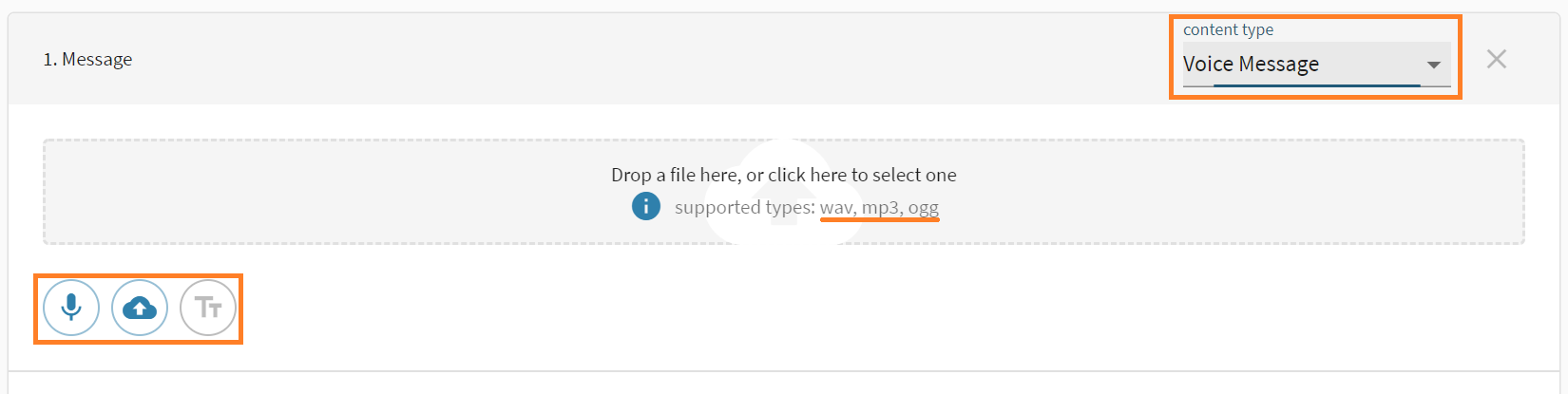
Task: Click empty right area of drop zone
Action: (x=1283, y=192)
